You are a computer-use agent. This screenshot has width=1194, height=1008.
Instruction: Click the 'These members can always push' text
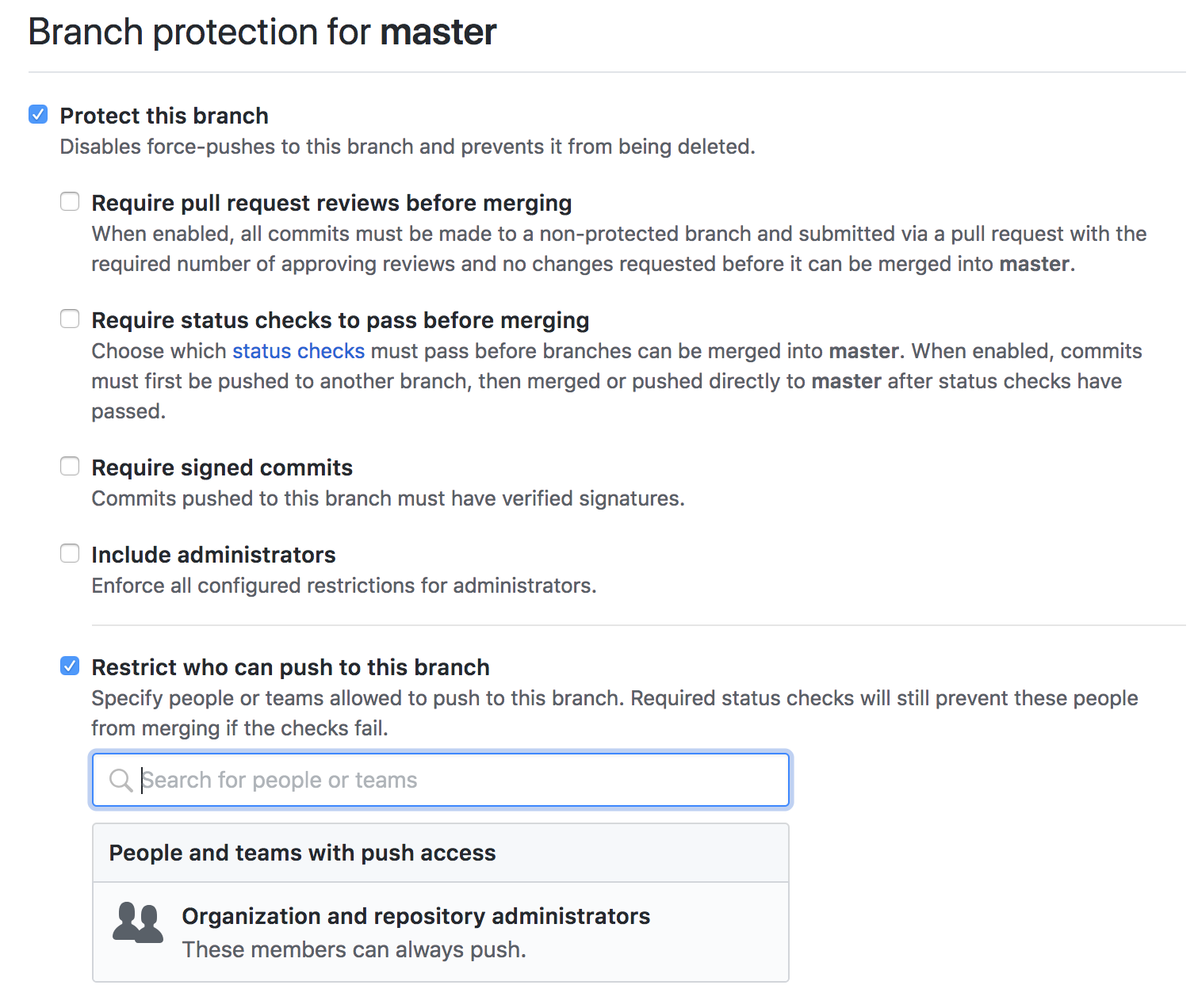tap(354, 949)
